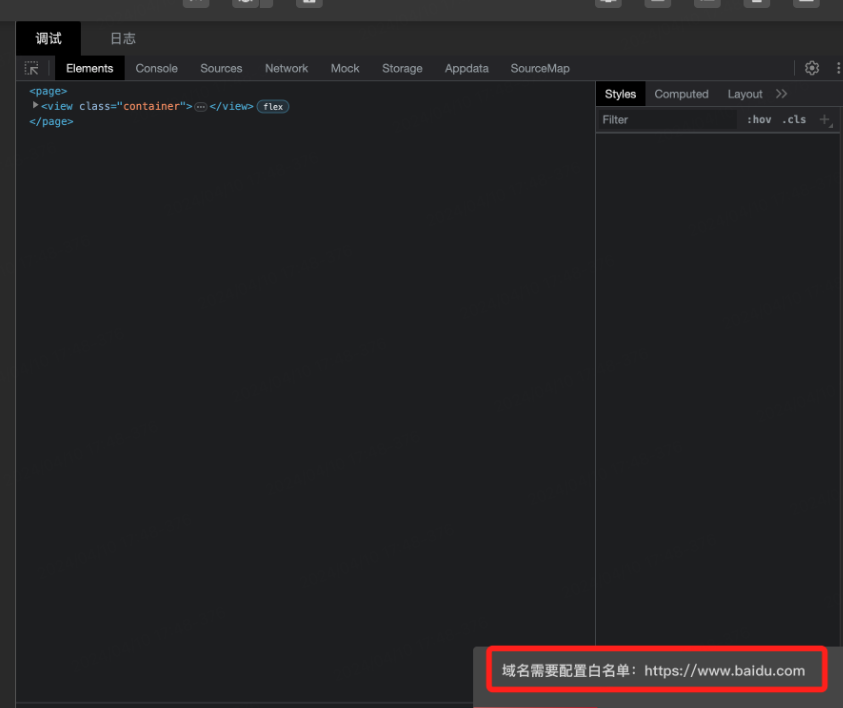Viewport: 843px width, 708px height.
Task: Show the Appdata tab
Action: (467, 68)
